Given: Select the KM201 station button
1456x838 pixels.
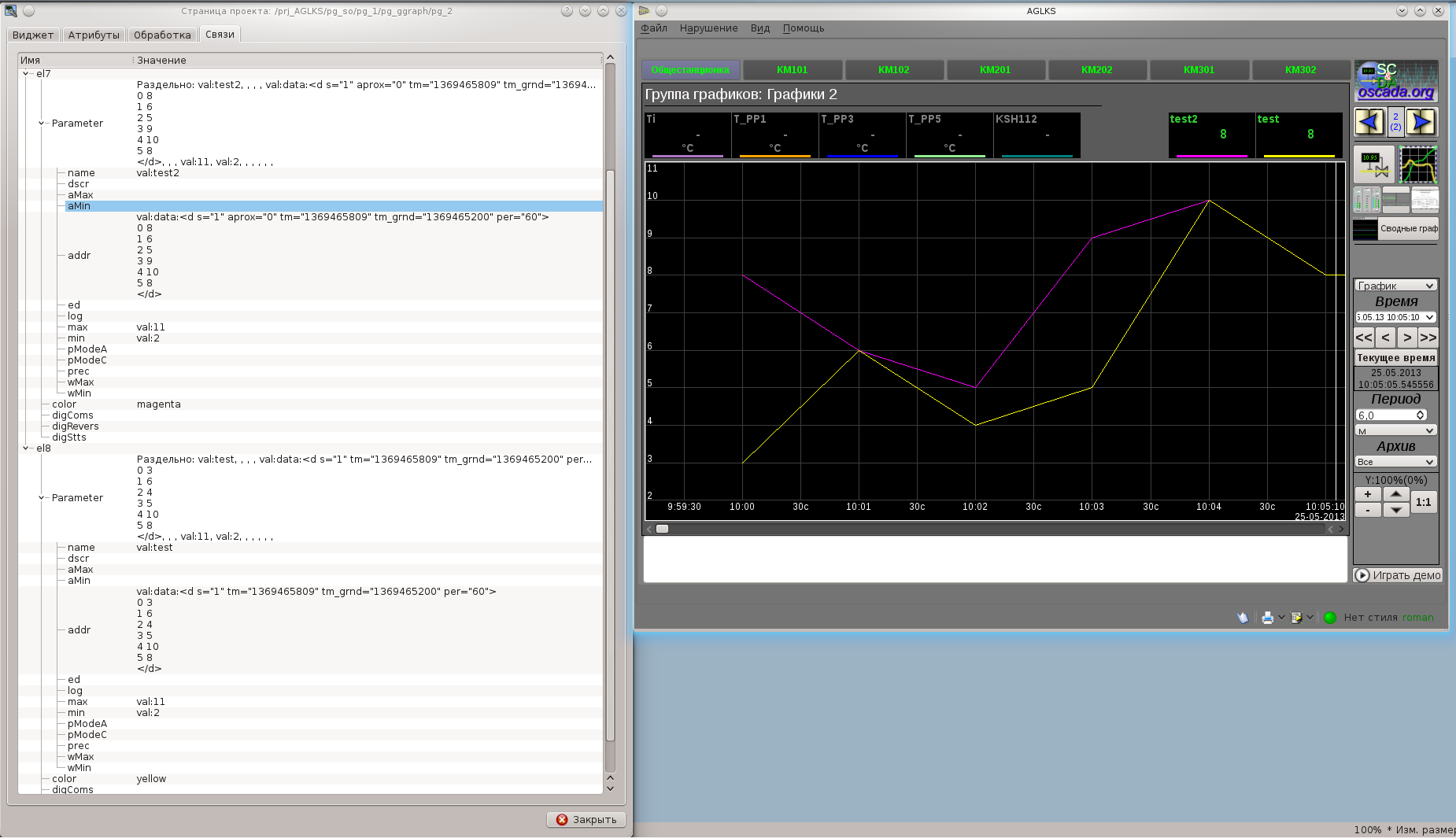Looking at the screenshot, I should pos(995,70).
